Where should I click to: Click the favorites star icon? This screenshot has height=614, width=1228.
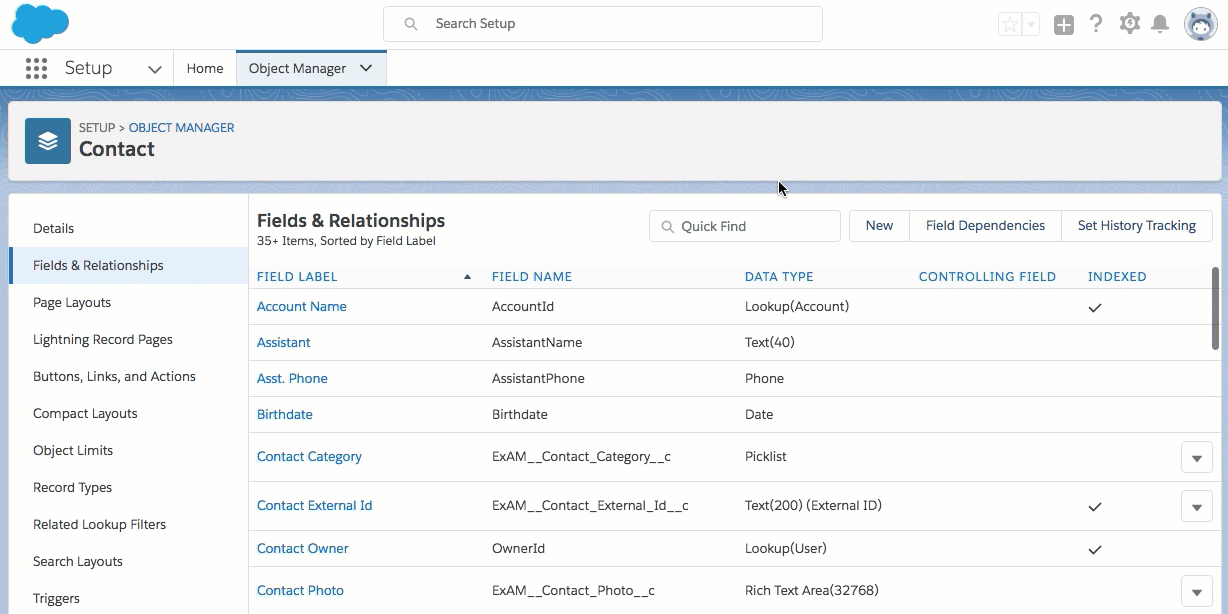click(x=1009, y=24)
